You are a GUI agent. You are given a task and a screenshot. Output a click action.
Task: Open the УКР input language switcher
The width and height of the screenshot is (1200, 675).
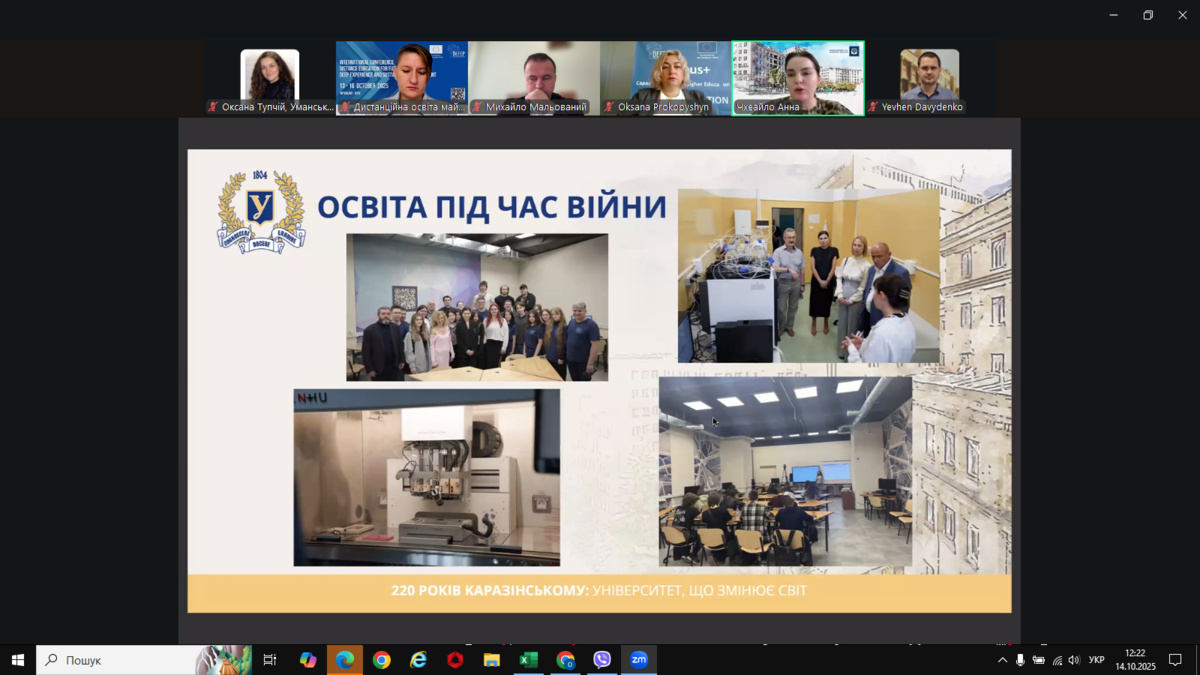click(1096, 660)
